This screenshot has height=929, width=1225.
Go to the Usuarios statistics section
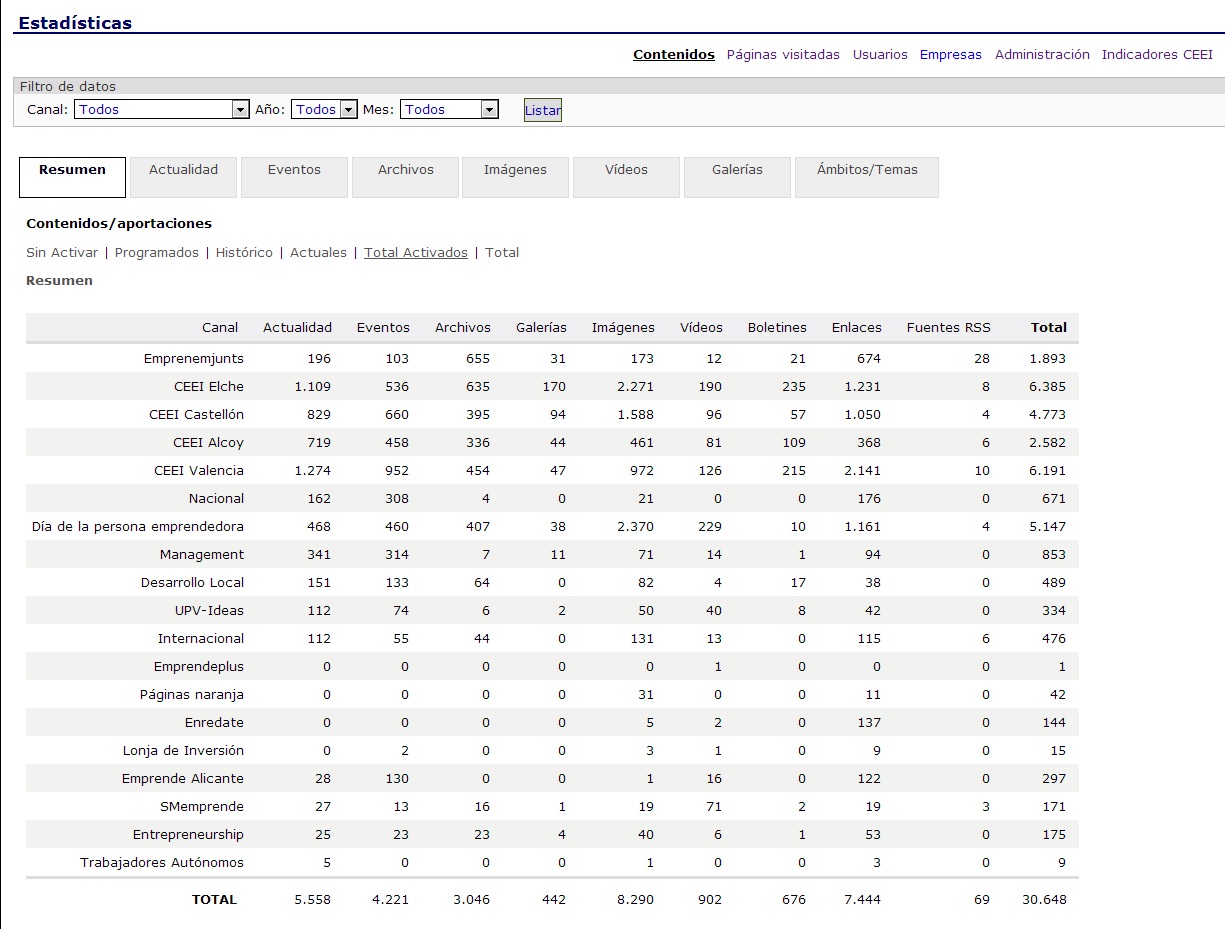(x=880, y=55)
